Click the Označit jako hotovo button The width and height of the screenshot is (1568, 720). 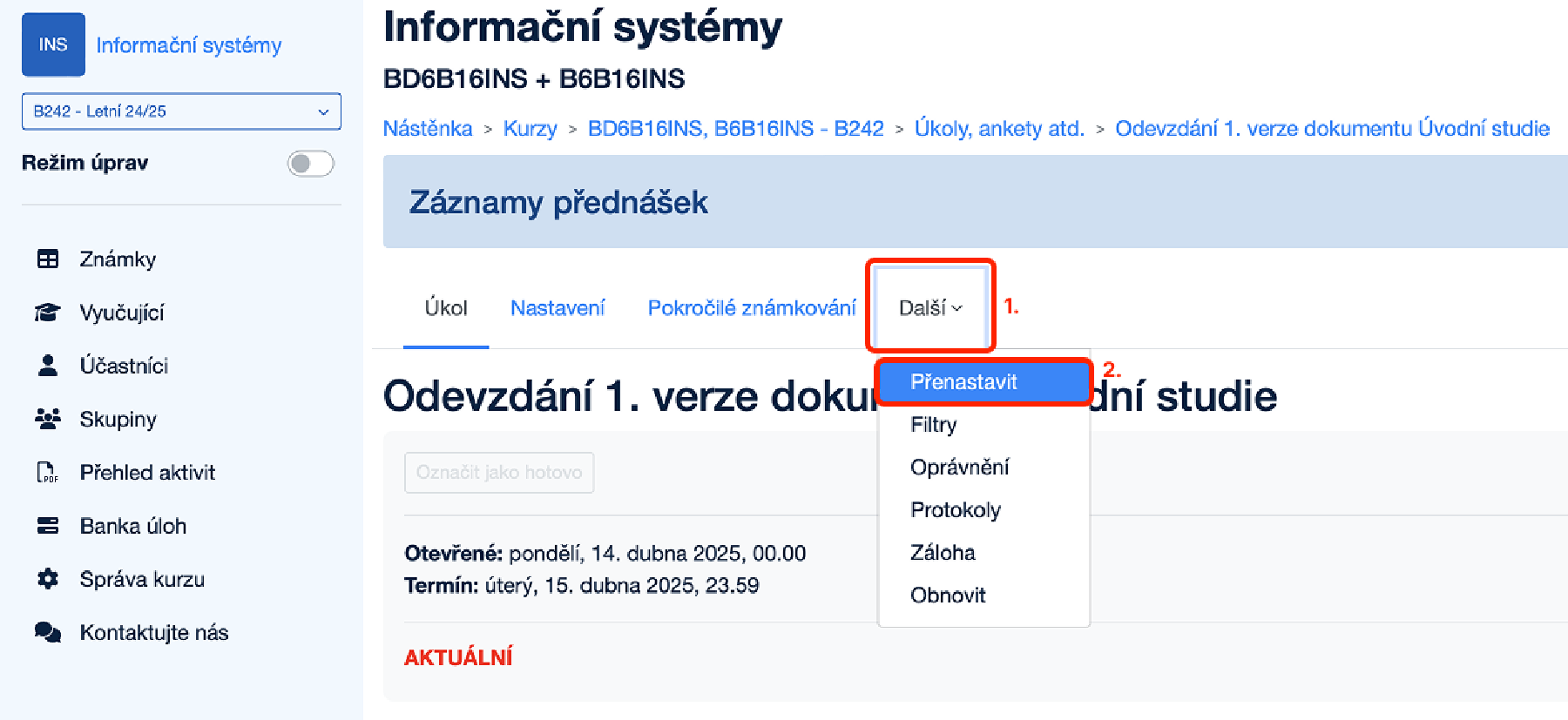coord(498,472)
